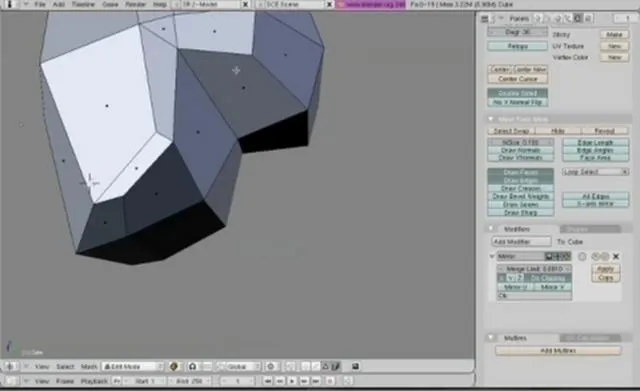
Task: Open the Add Modifier dropdown
Action: pyautogui.click(x=521, y=242)
